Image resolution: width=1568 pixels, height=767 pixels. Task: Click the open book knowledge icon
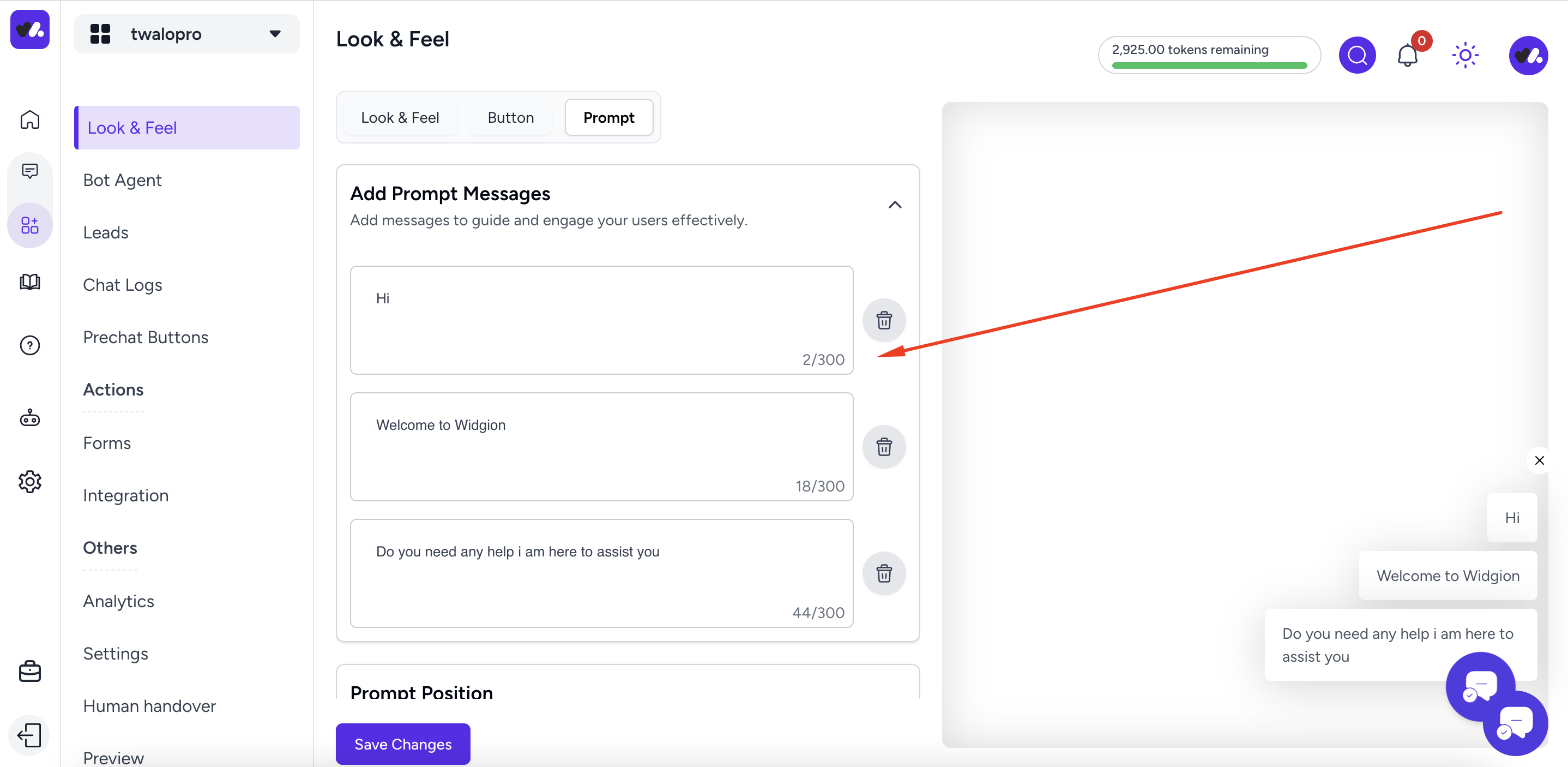[29, 282]
